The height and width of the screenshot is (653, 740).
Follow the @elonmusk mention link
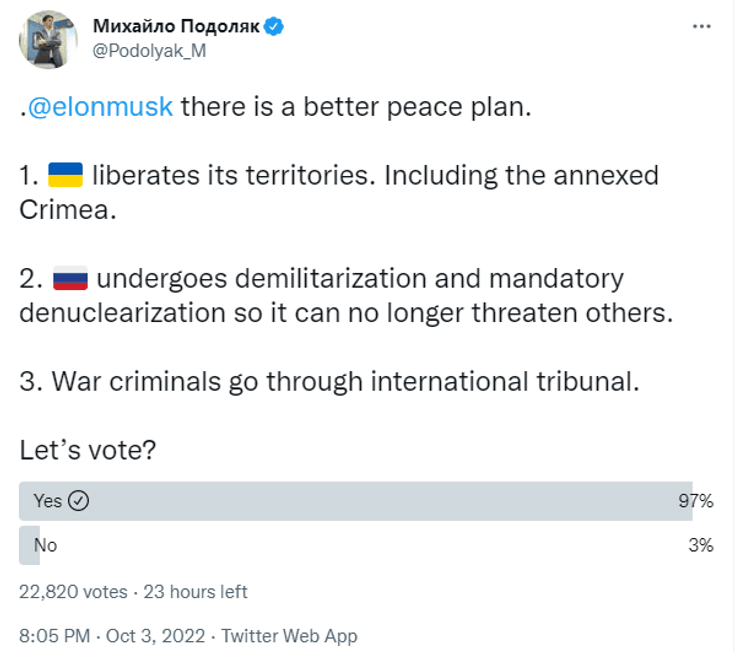(x=100, y=107)
